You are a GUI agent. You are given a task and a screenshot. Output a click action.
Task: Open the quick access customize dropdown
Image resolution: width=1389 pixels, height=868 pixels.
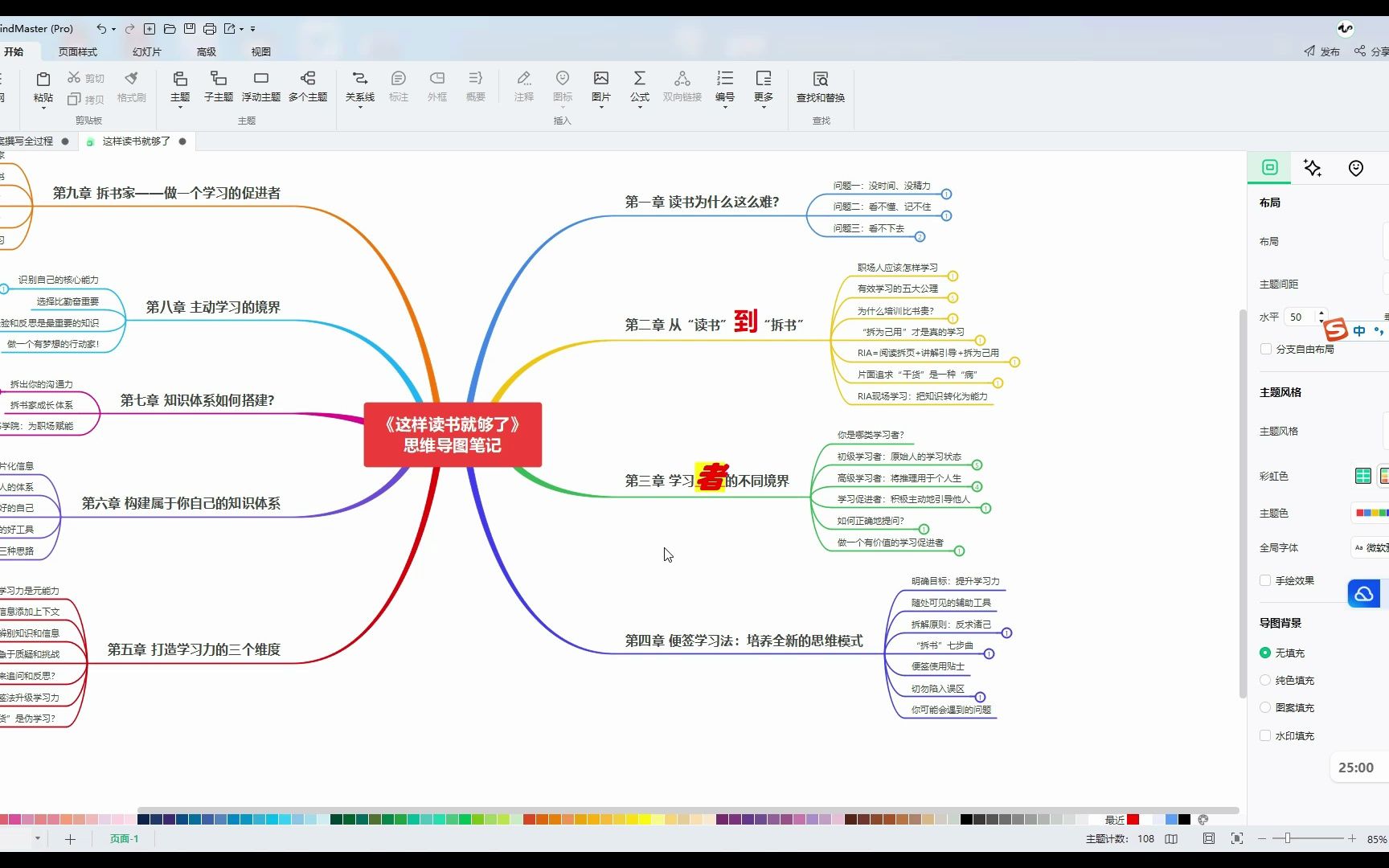pyautogui.click(x=252, y=29)
